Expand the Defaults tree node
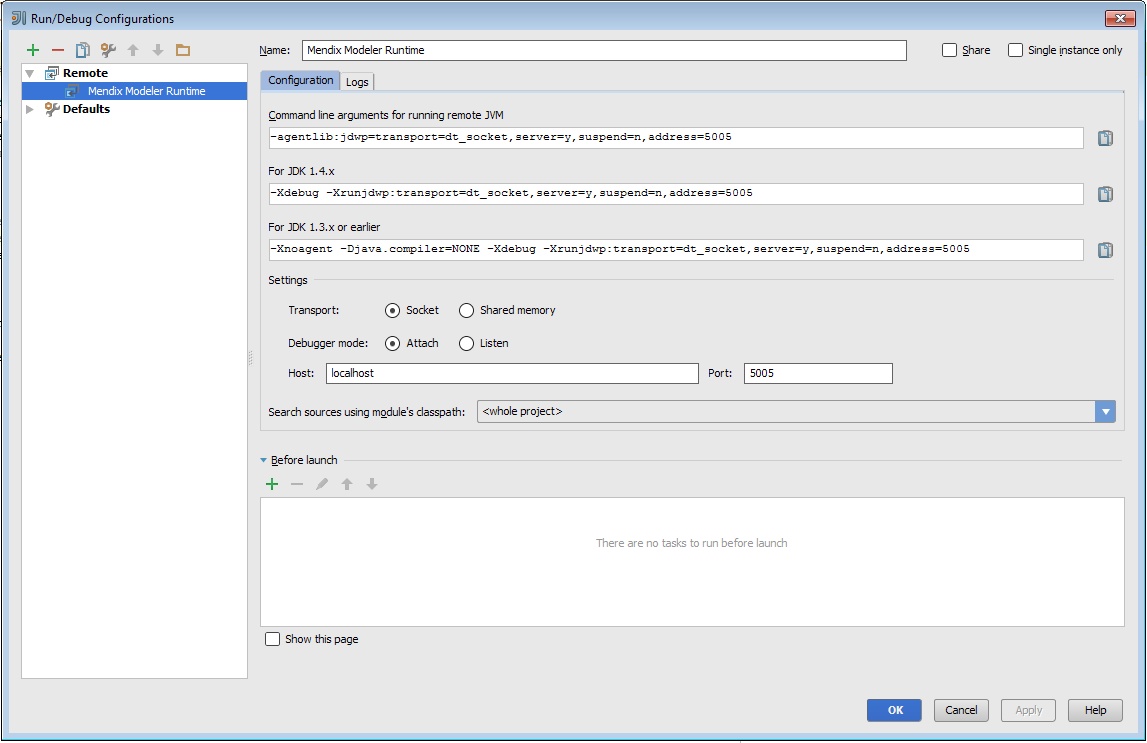1147x743 pixels. [30, 109]
